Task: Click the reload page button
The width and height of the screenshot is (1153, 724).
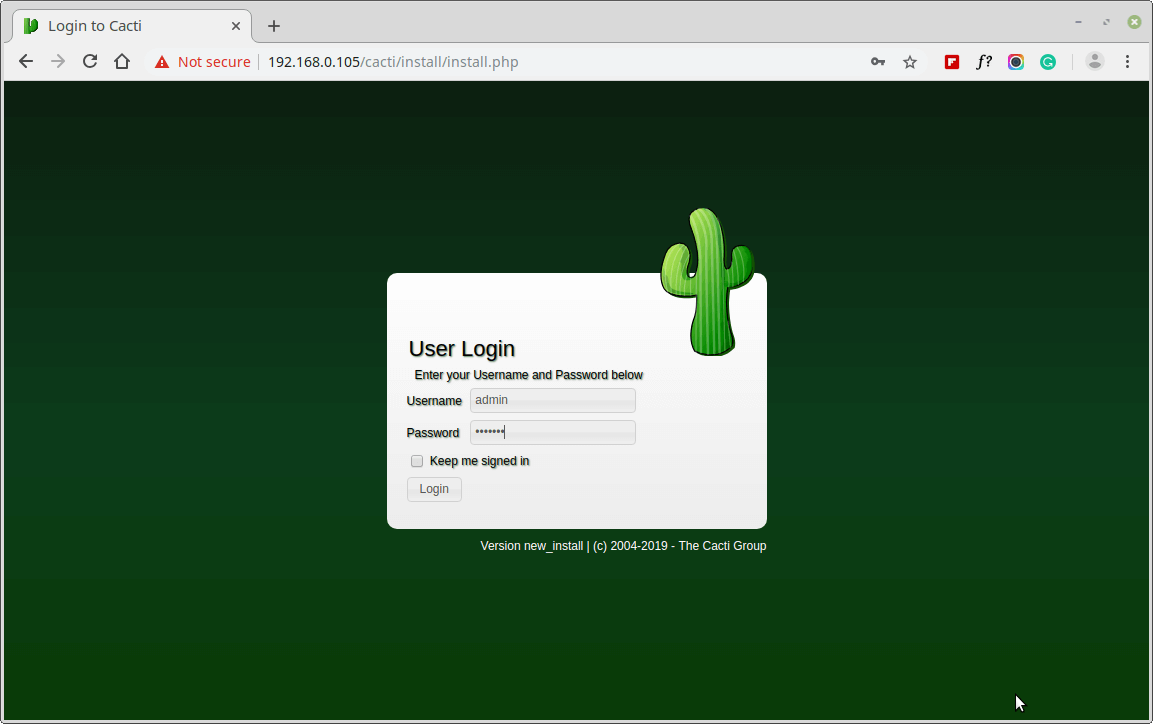Action: tap(90, 61)
